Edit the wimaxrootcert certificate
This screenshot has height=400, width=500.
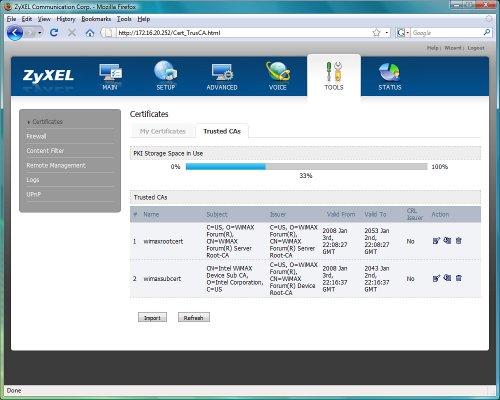(x=436, y=241)
